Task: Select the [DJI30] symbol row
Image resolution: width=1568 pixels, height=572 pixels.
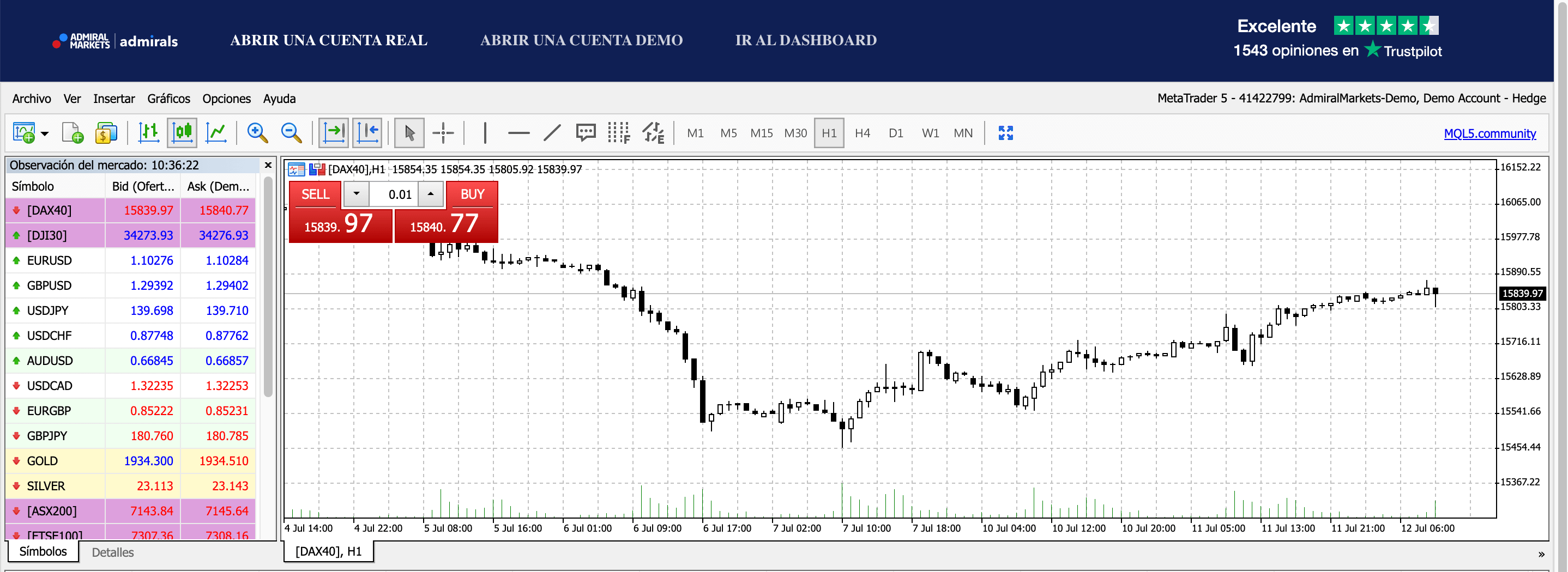Action: coord(130,235)
